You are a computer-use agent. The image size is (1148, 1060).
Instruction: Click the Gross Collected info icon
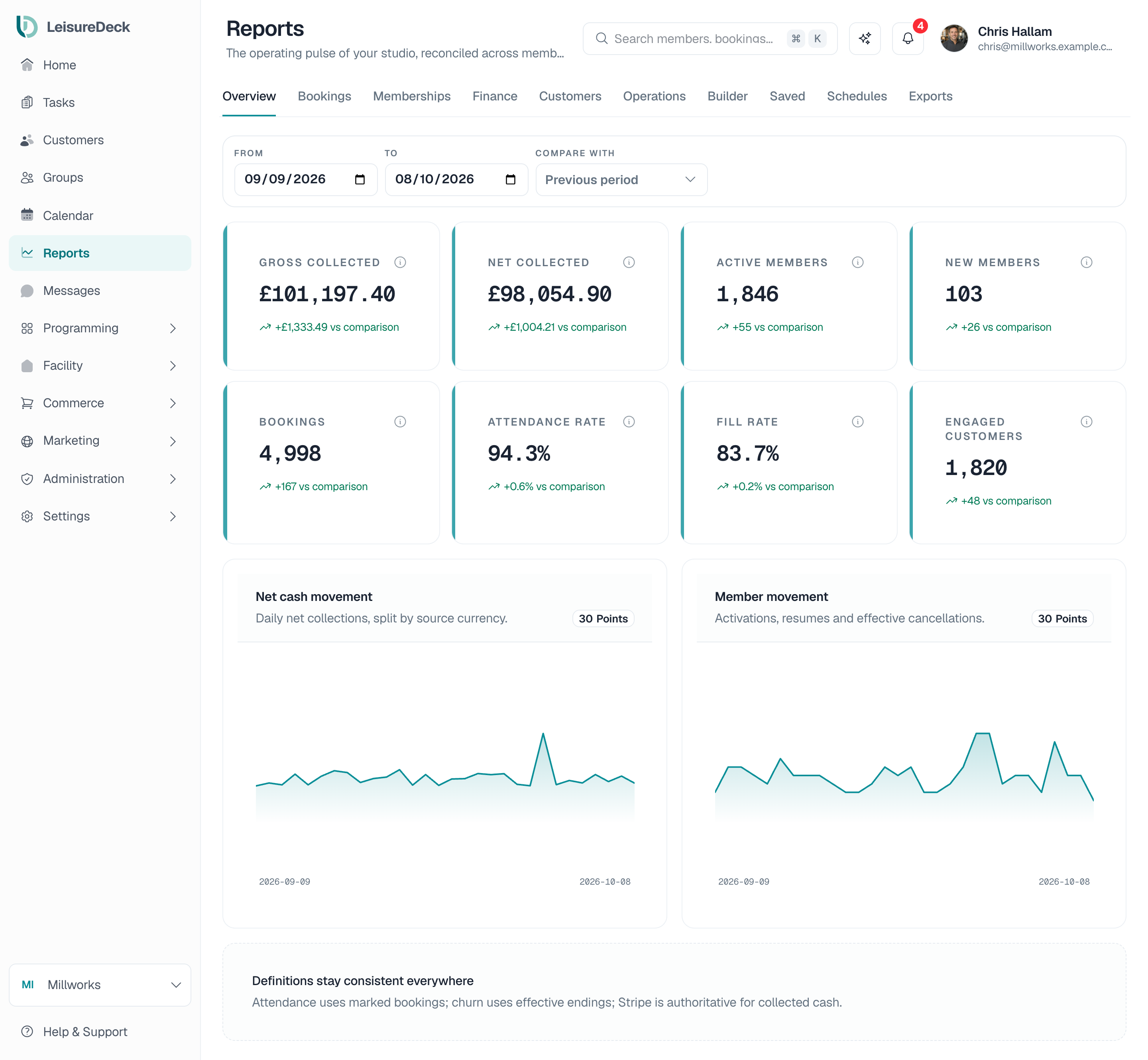pos(400,262)
